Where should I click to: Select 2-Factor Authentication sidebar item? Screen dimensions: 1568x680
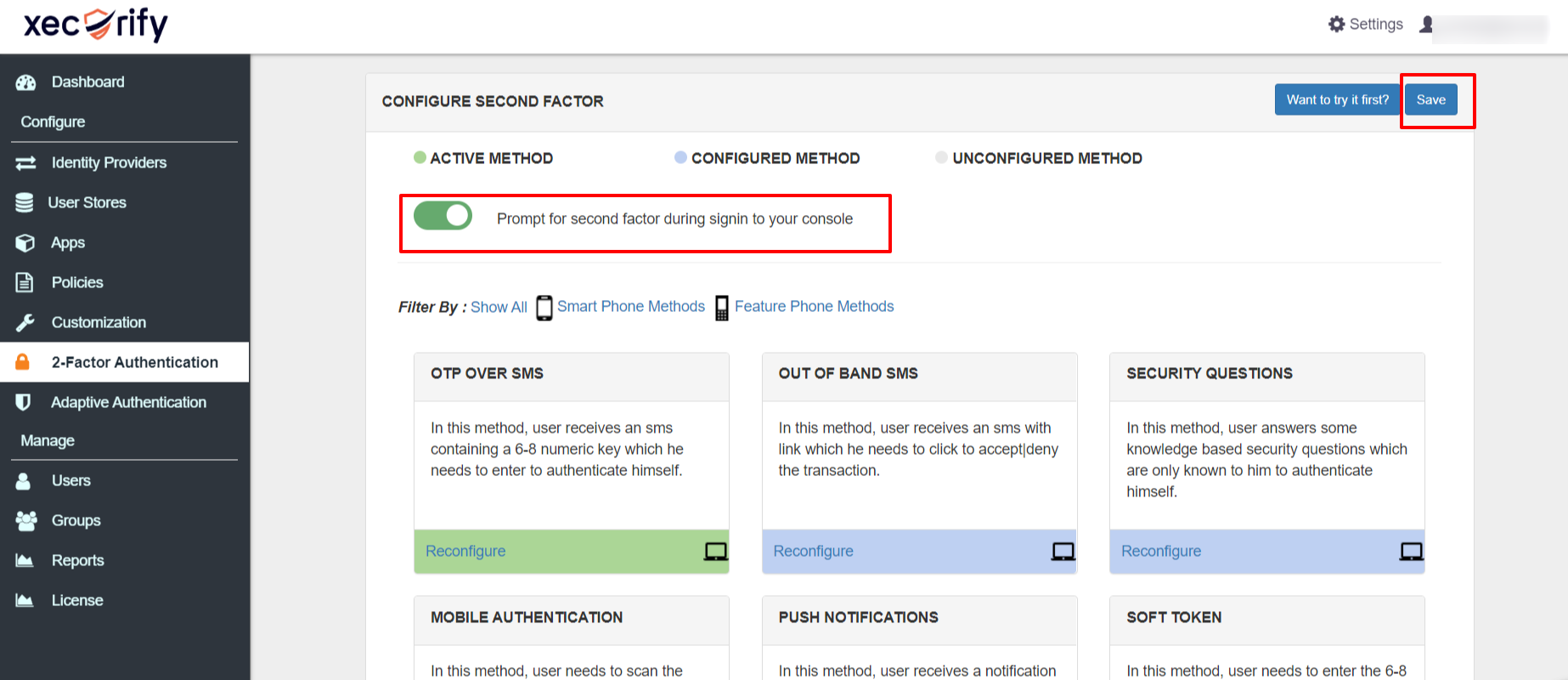[x=125, y=362]
